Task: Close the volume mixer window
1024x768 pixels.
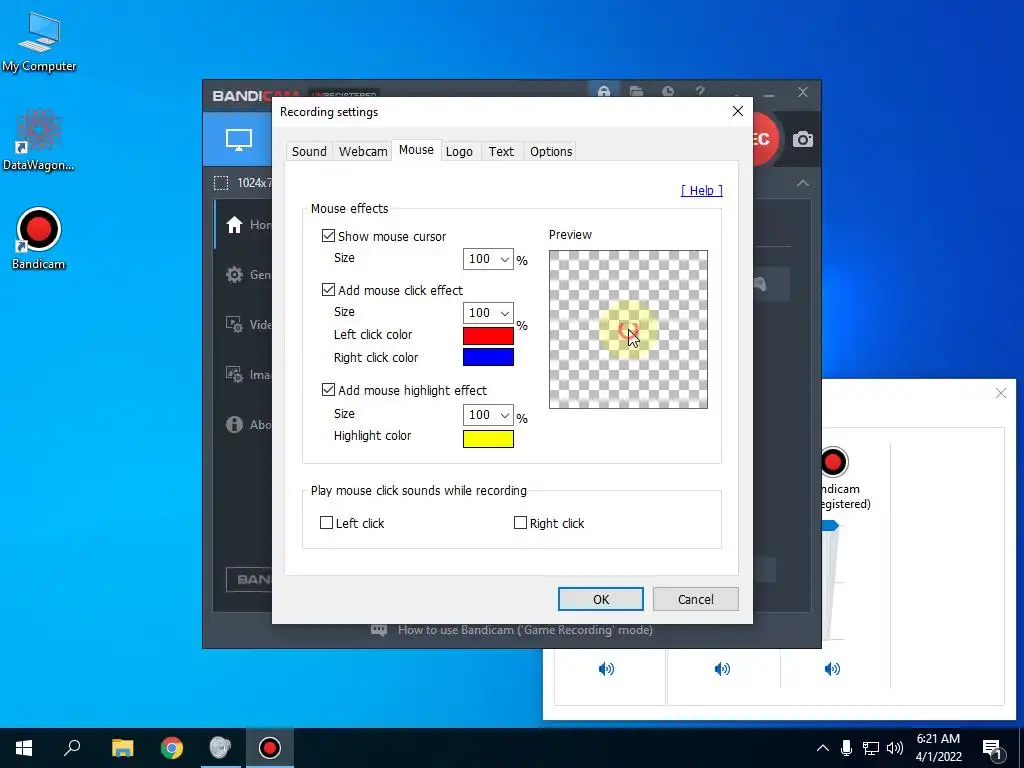Action: [x=1000, y=393]
